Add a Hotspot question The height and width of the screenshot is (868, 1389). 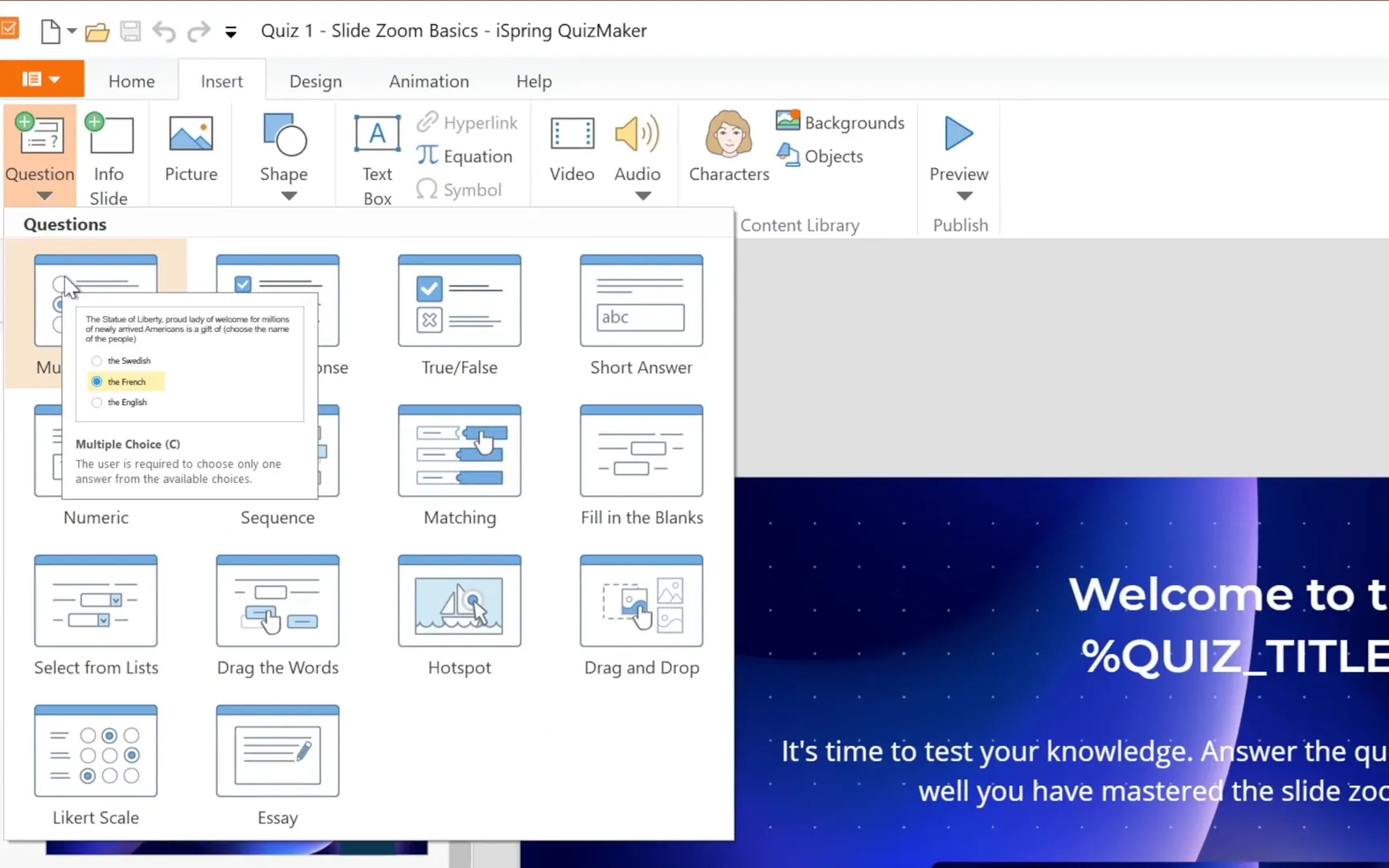point(460,616)
